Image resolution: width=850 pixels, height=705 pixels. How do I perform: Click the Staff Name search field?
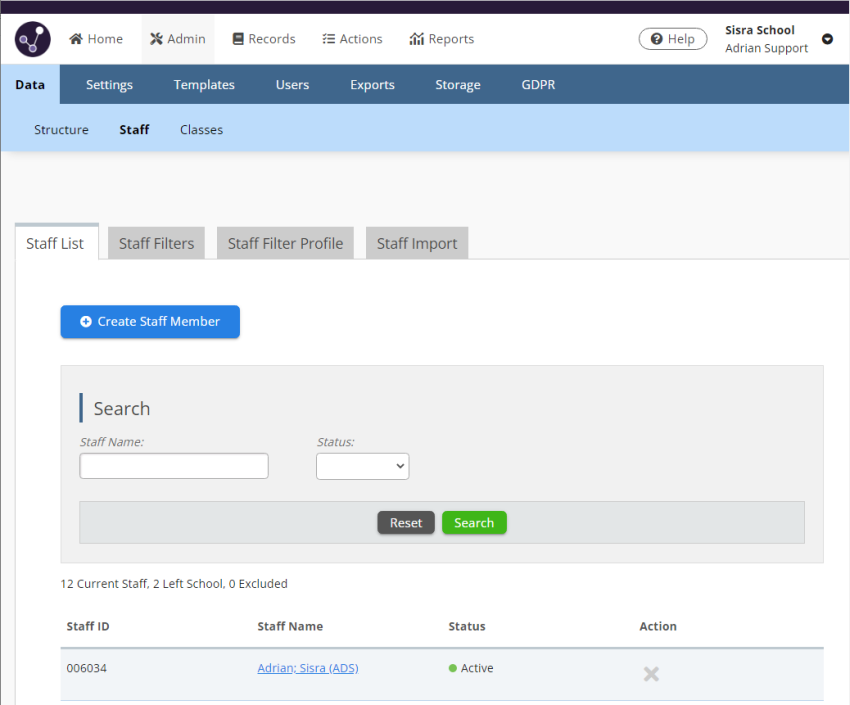(174, 466)
